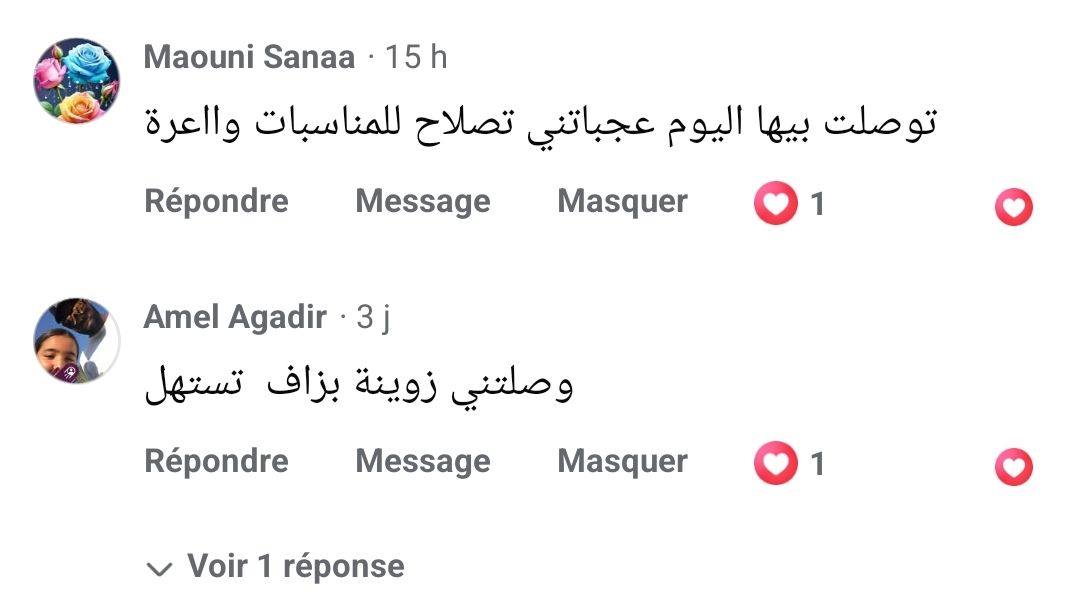Toggle love reaction on Amel Agadir's comment
Image resolution: width=1080 pixels, height=614 pixels.
[1013, 467]
